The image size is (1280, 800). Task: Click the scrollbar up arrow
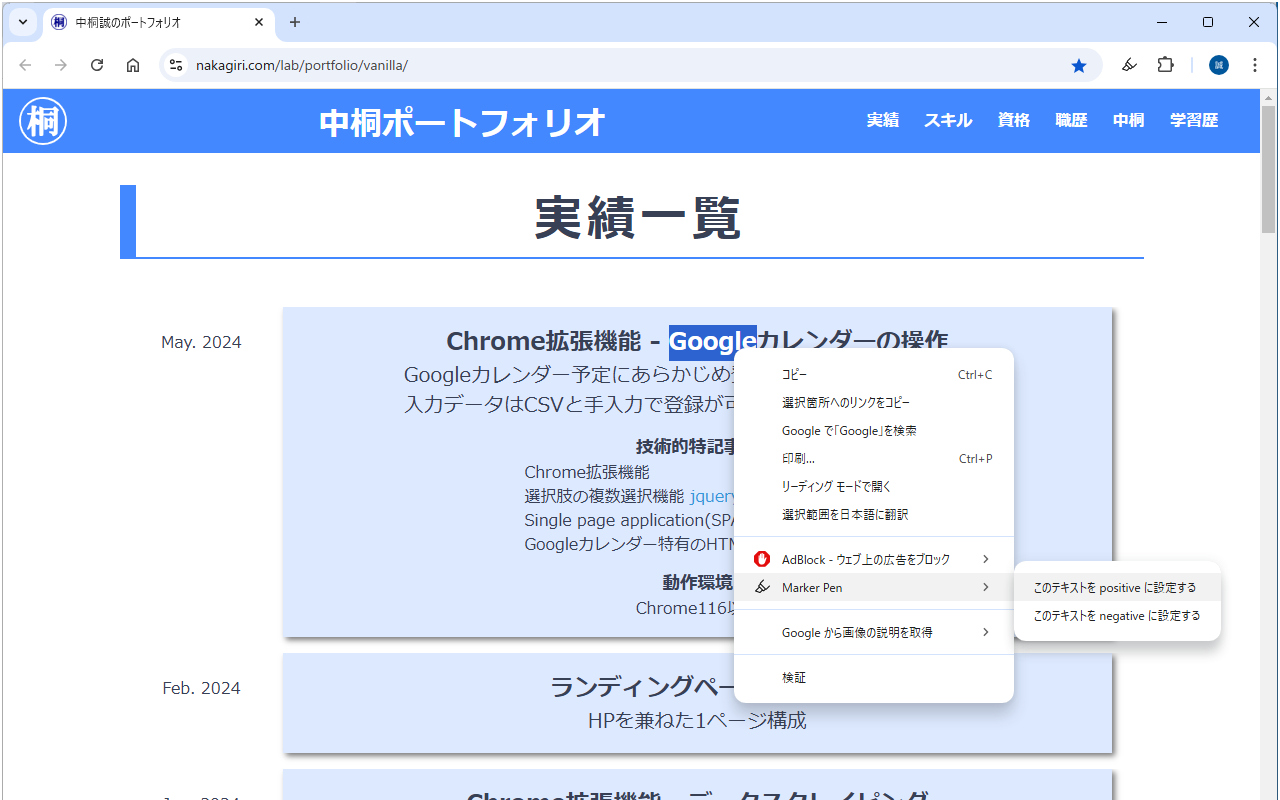(x=1269, y=96)
